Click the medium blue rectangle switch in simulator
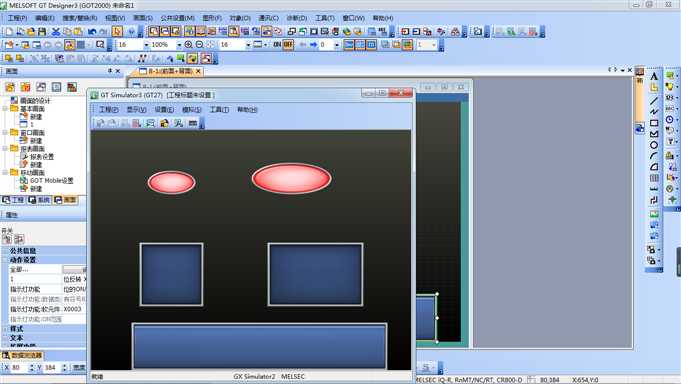 [x=315, y=275]
